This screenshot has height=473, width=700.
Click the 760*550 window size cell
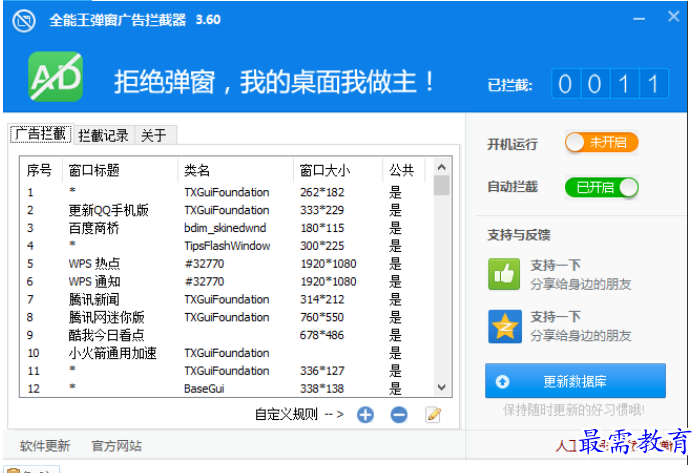[322, 317]
